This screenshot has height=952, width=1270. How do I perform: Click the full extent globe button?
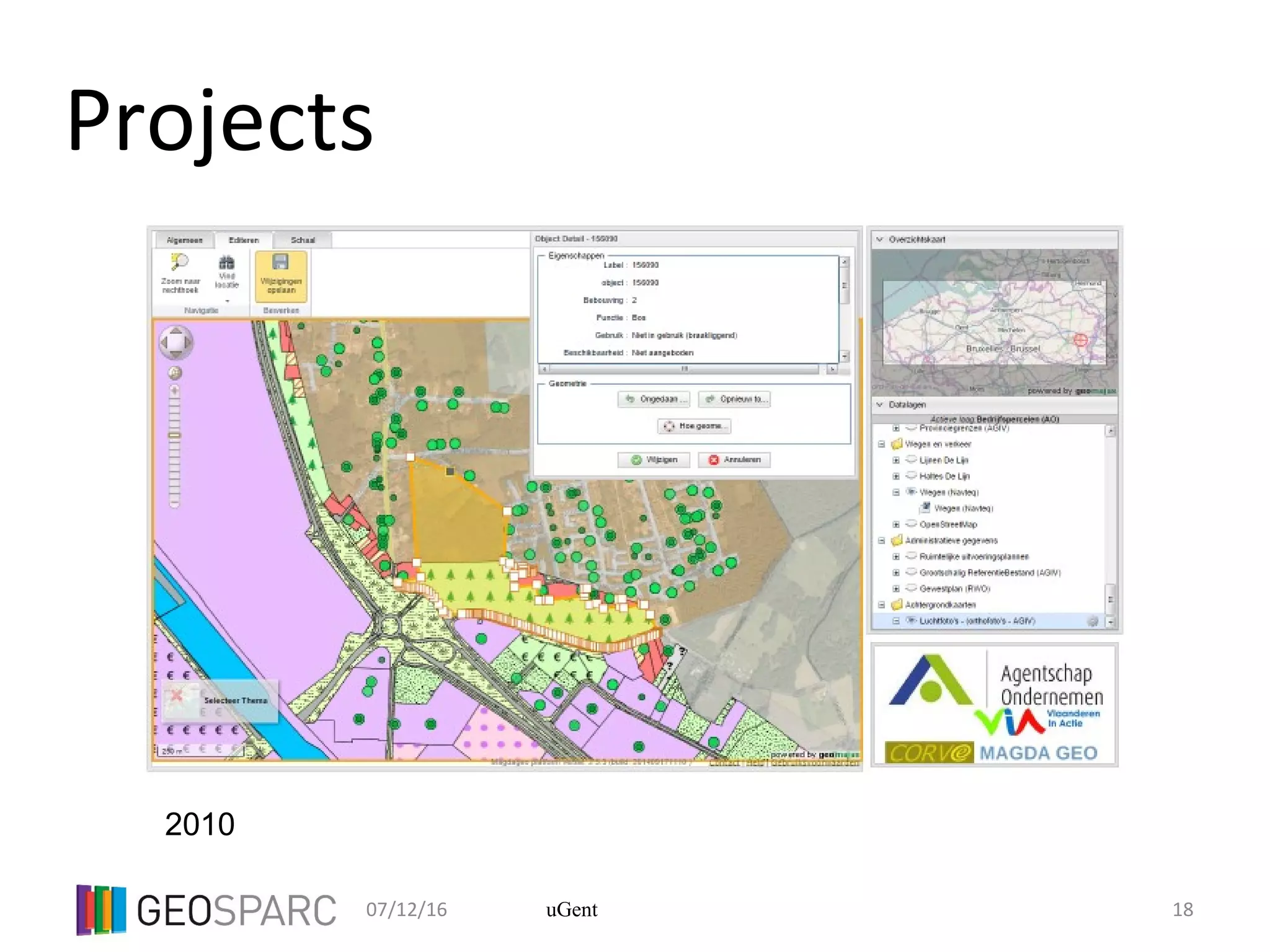coord(175,372)
